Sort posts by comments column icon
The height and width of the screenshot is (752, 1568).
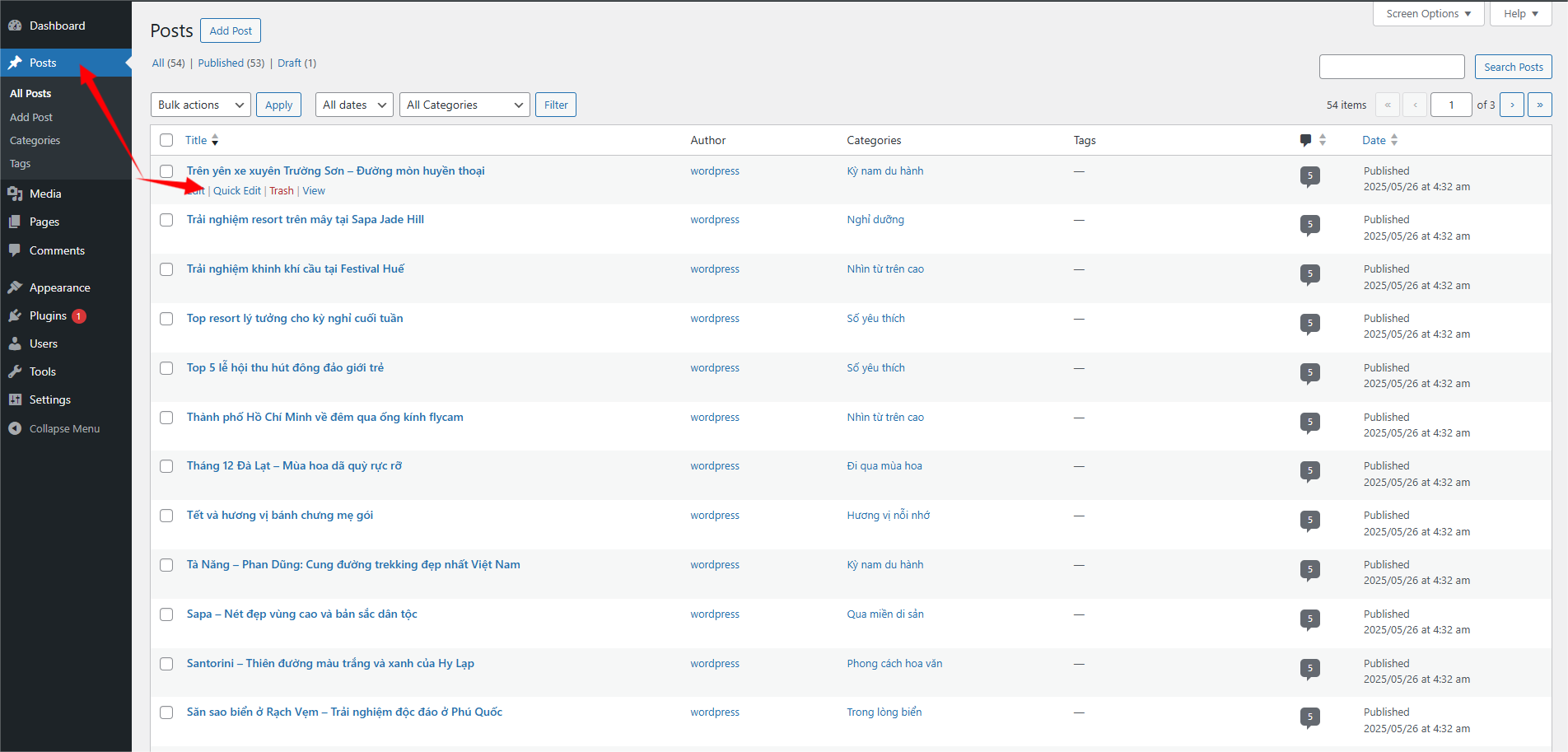[x=1305, y=140]
